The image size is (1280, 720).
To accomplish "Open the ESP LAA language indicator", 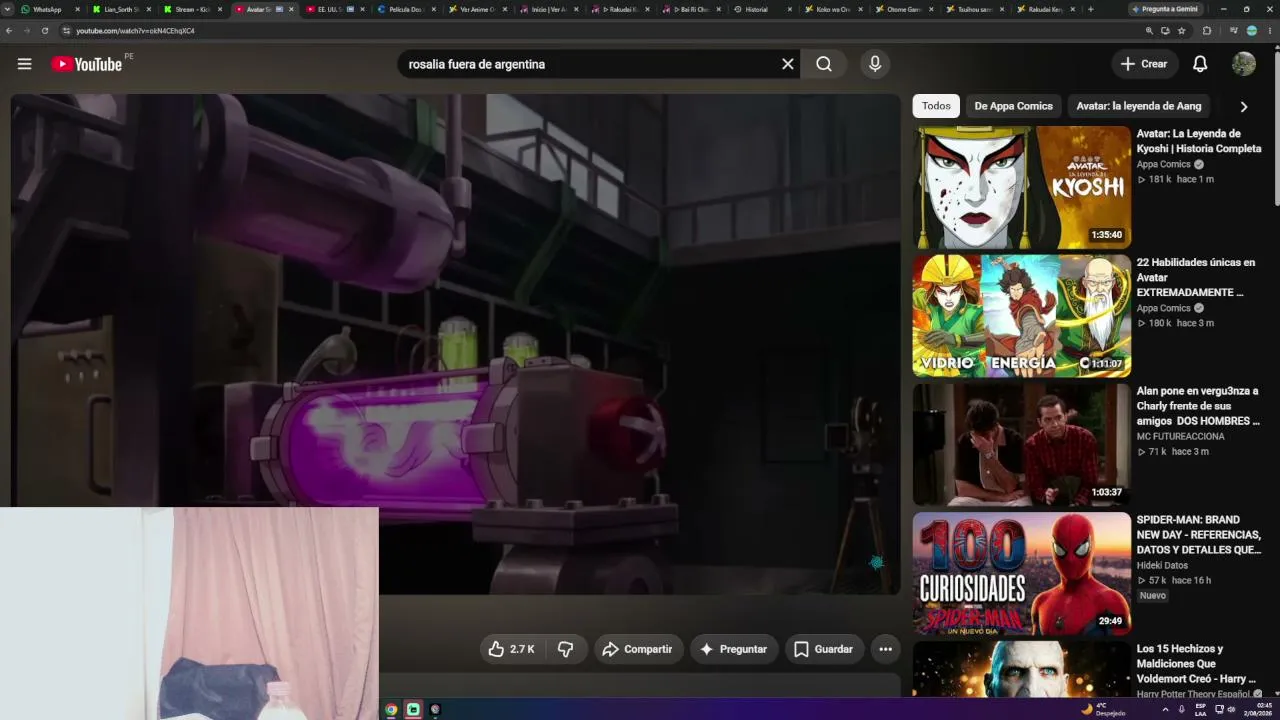I will click(1200, 709).
